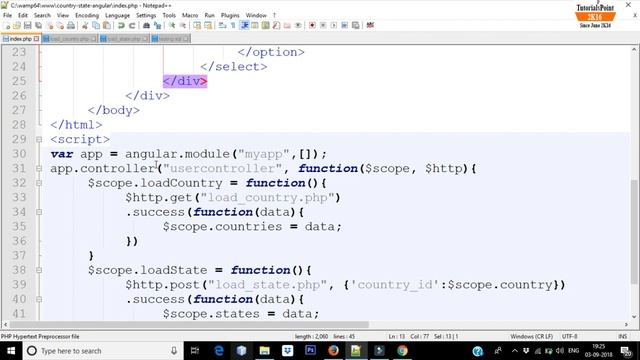The width and height of the screenshot is (640, 360).
Task: Click the Ln : 13 position field in the status bar
Action: [x=396, y=336]
